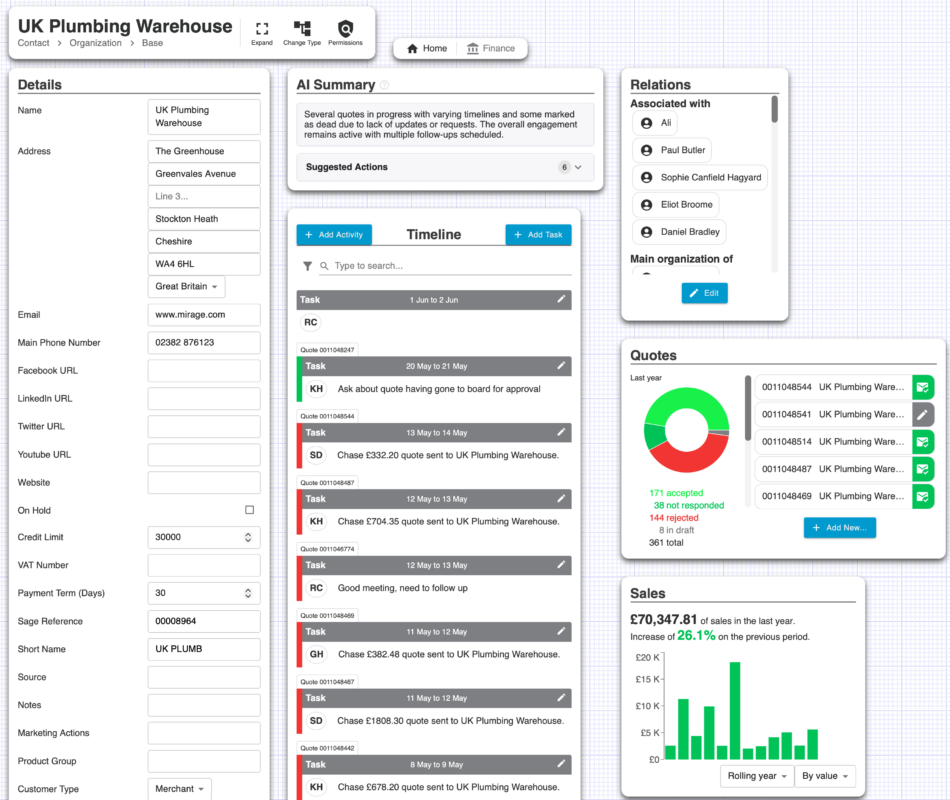The width and height of the screenshot is (950, 800).
Task: Click the Main Phone Number field
Action: 204,343
